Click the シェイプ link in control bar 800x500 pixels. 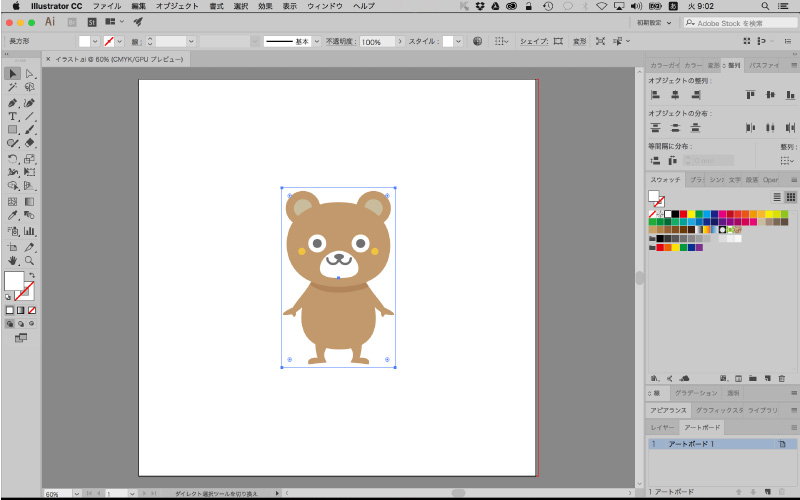click(533, 42)
